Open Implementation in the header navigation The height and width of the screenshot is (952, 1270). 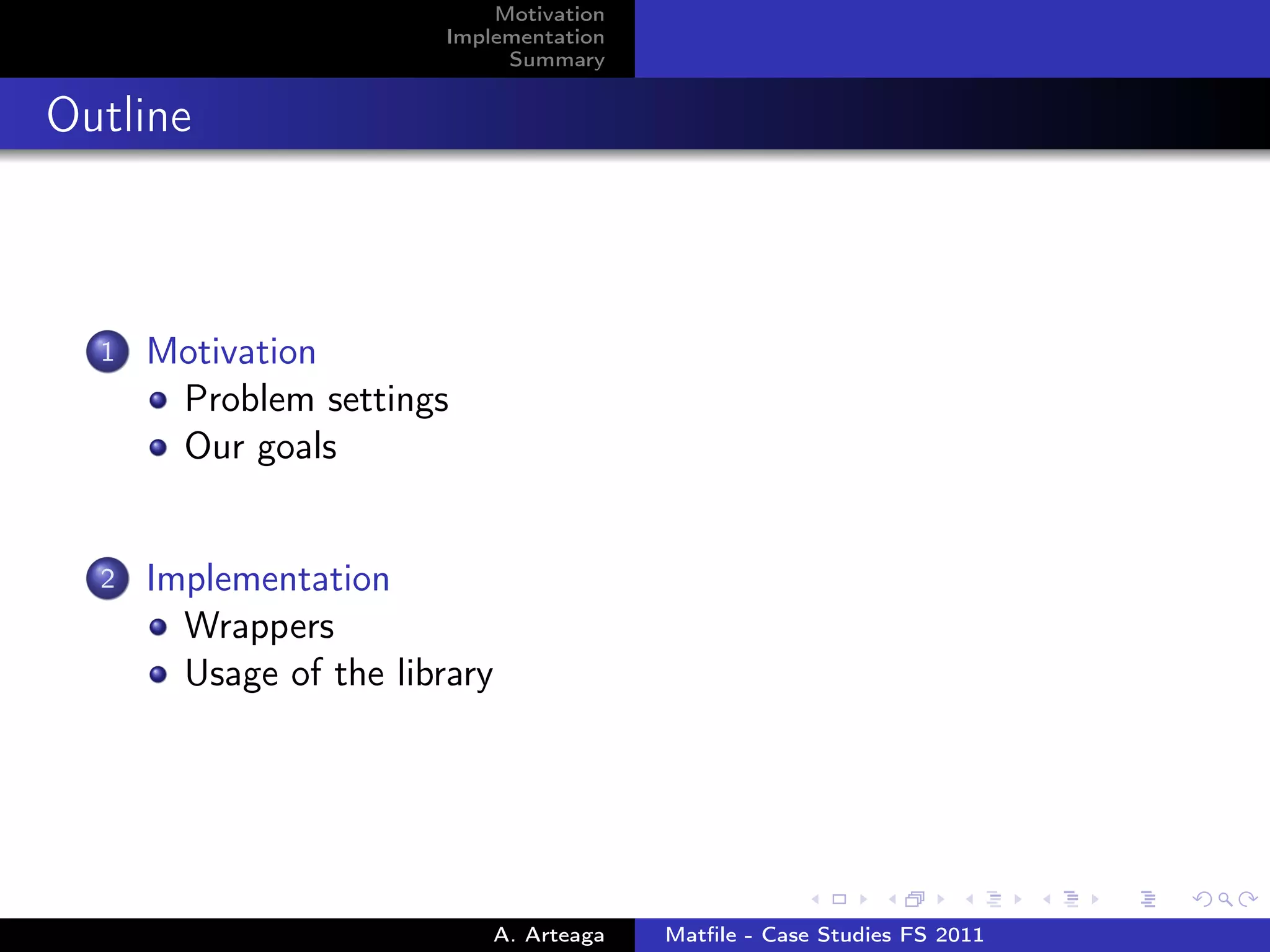tap(525, 37)
